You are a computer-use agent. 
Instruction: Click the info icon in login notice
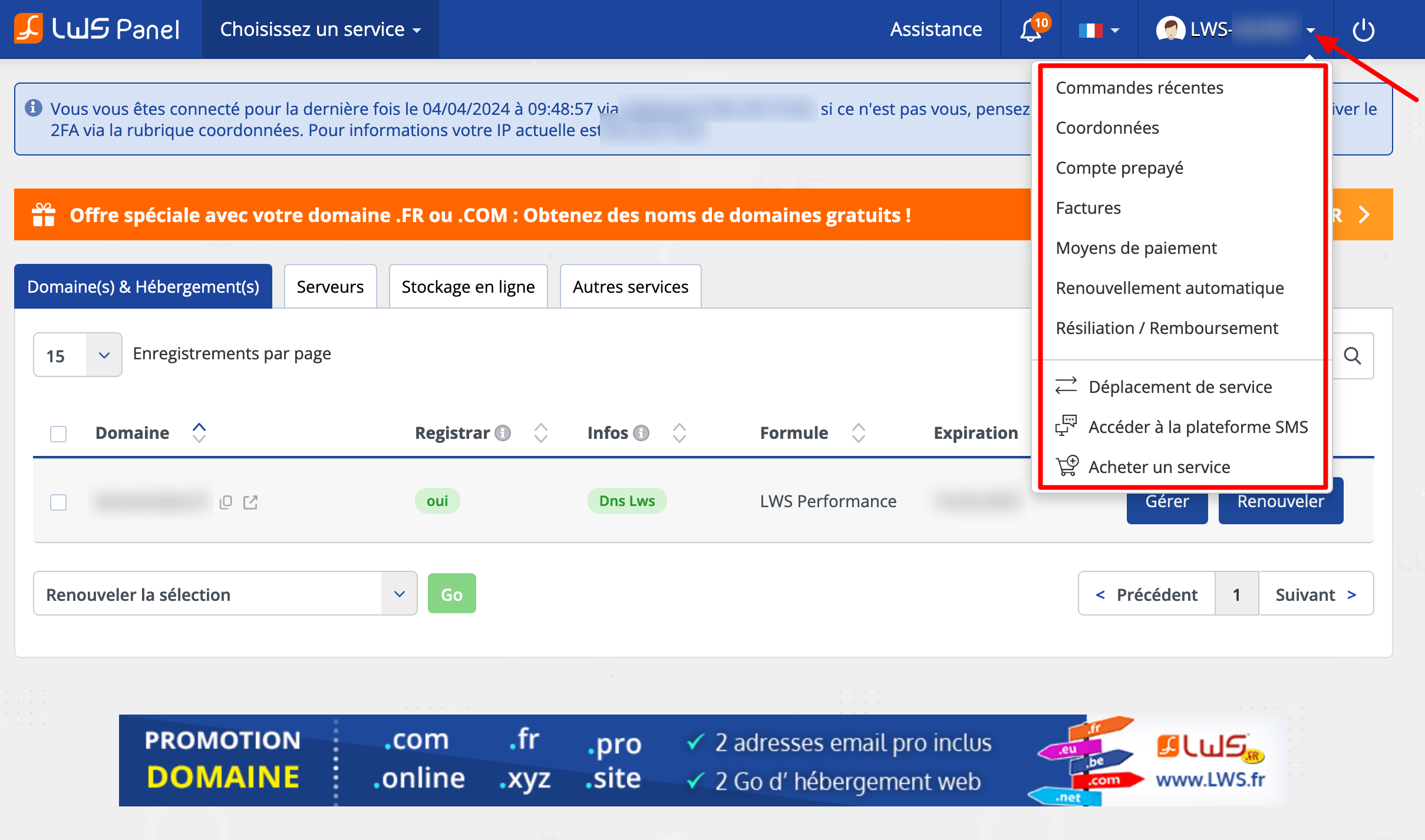coord(34,108)
